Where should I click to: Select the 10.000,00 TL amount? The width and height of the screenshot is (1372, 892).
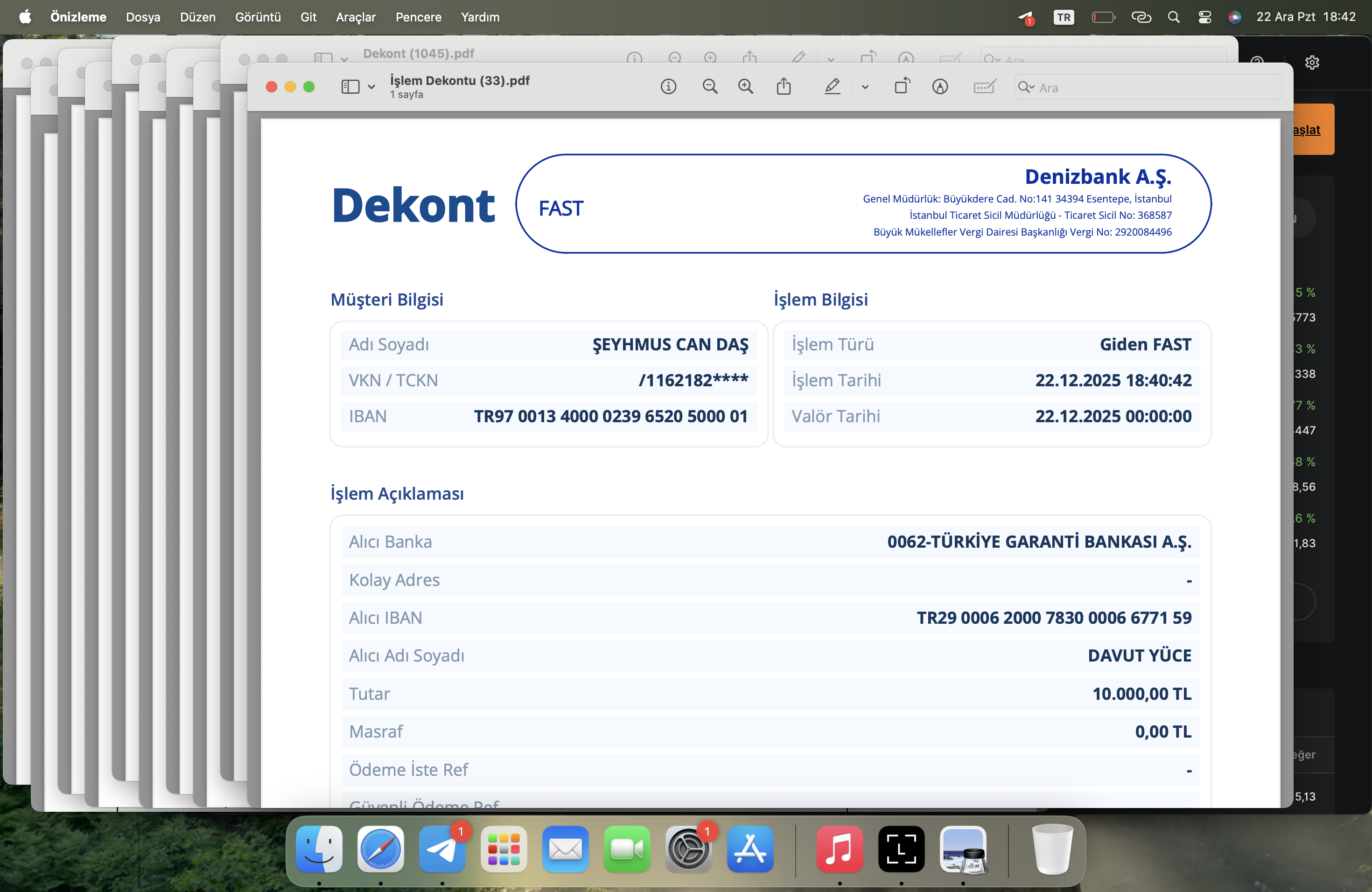[x=1141, y=693]
